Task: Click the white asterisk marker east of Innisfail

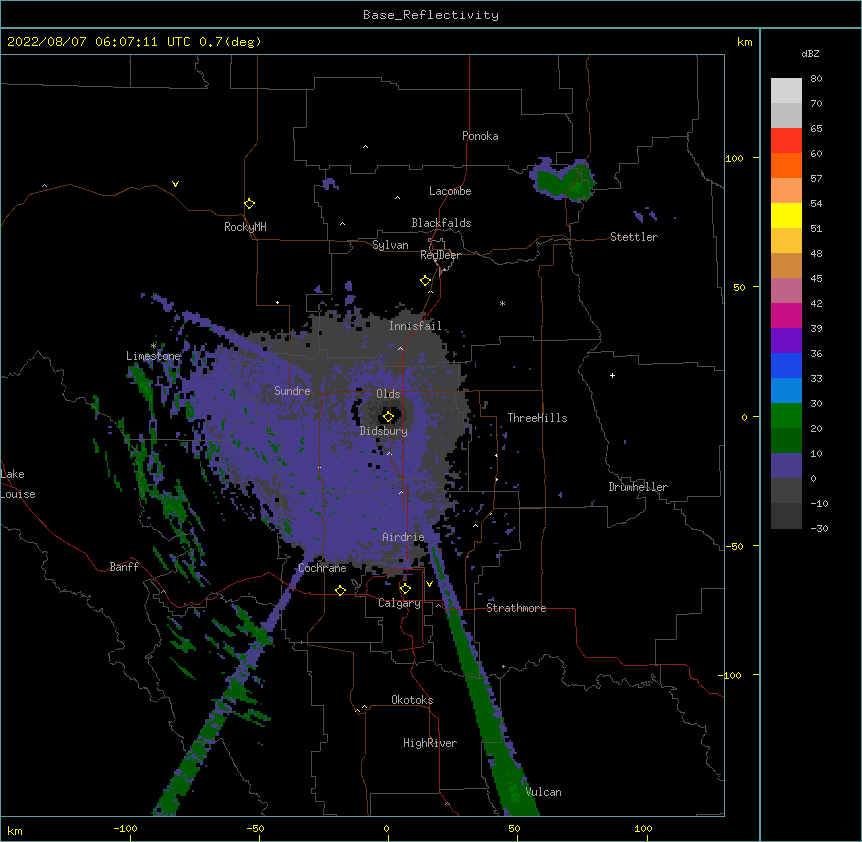Action: [502, 303]
